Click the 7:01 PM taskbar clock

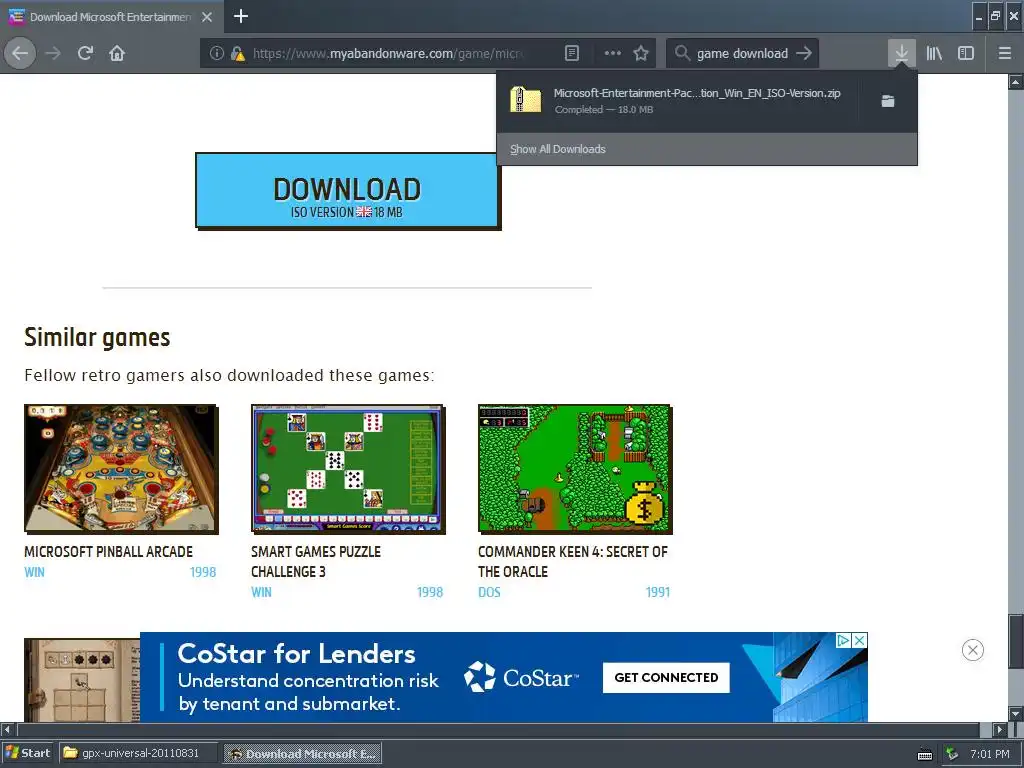click(x=990, y=754)
